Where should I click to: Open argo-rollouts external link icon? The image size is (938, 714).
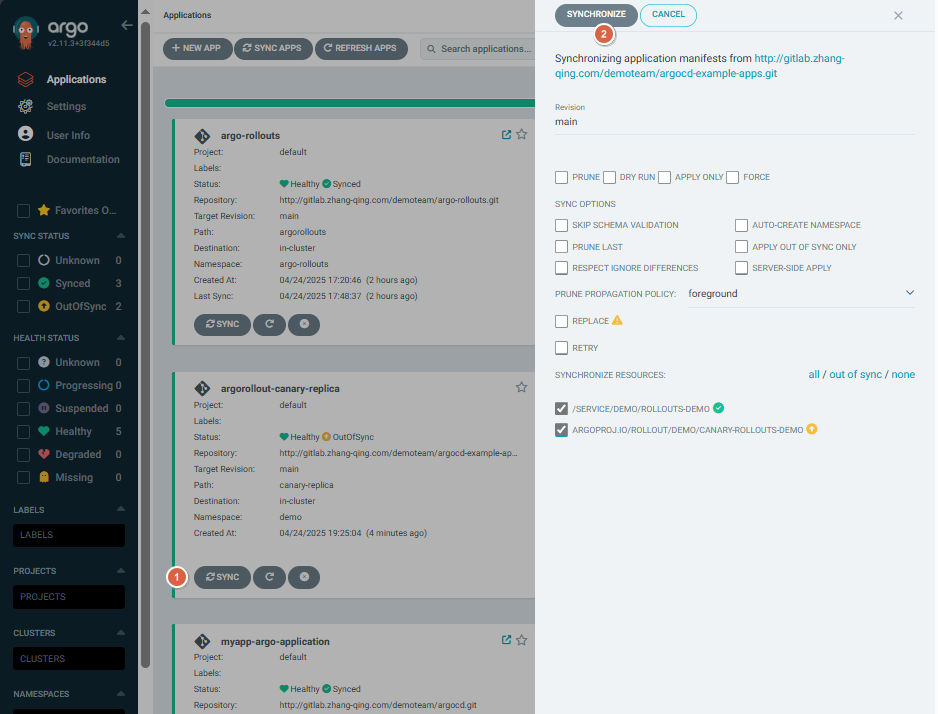[506, 135]
